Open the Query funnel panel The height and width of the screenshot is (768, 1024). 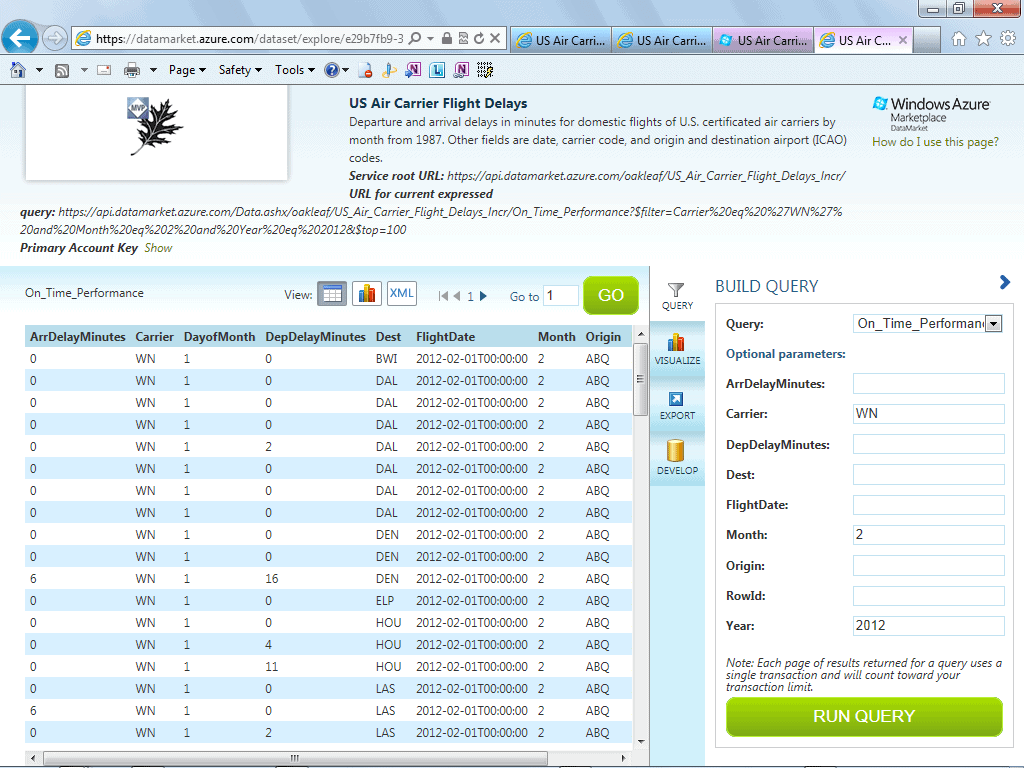tap(677, 295)
